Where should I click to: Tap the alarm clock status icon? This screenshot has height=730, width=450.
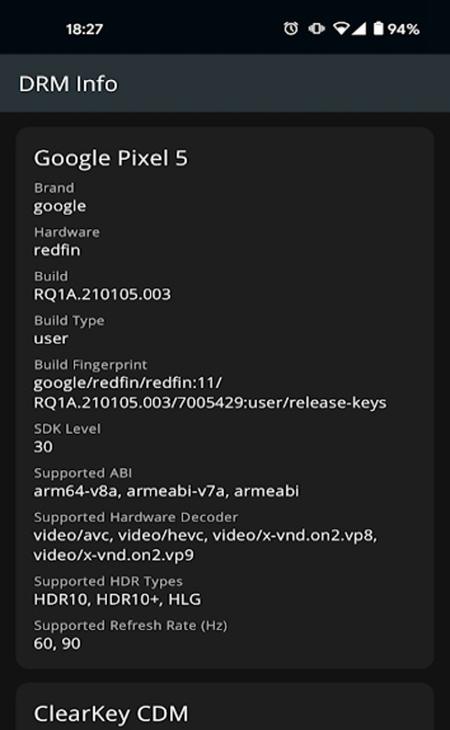click(291, 29)
